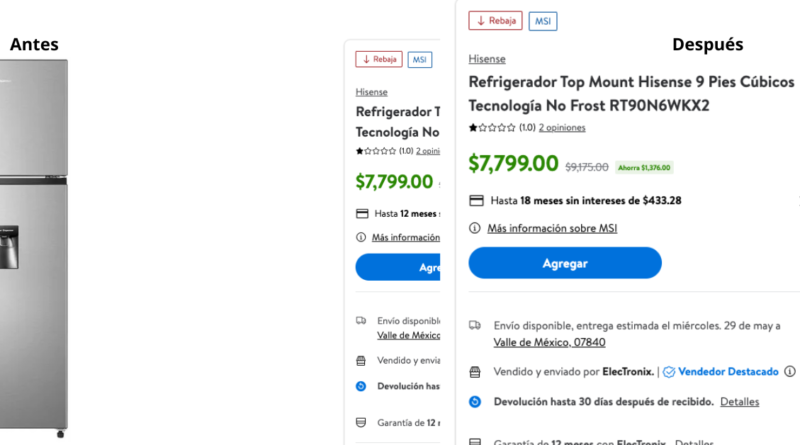Click the MSI badge in the left card
800x445 pixels.
[419, 60]
